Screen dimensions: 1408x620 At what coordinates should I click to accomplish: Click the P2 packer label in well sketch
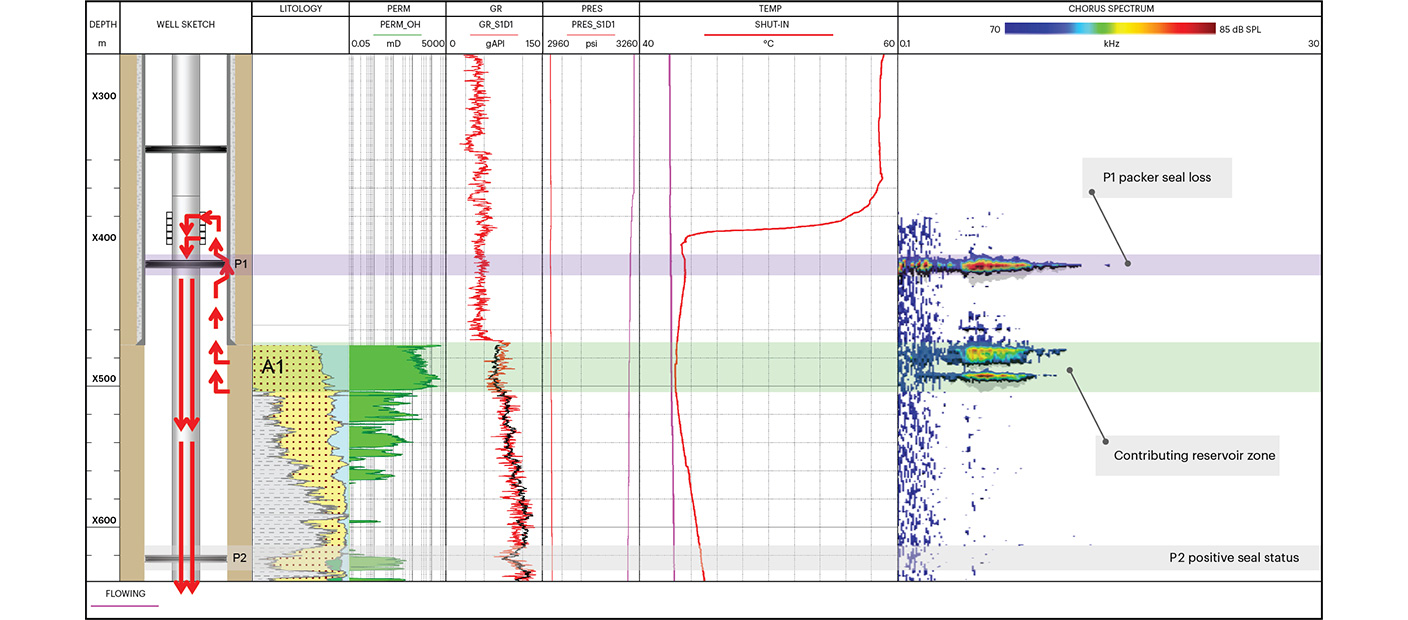point(240,557)
